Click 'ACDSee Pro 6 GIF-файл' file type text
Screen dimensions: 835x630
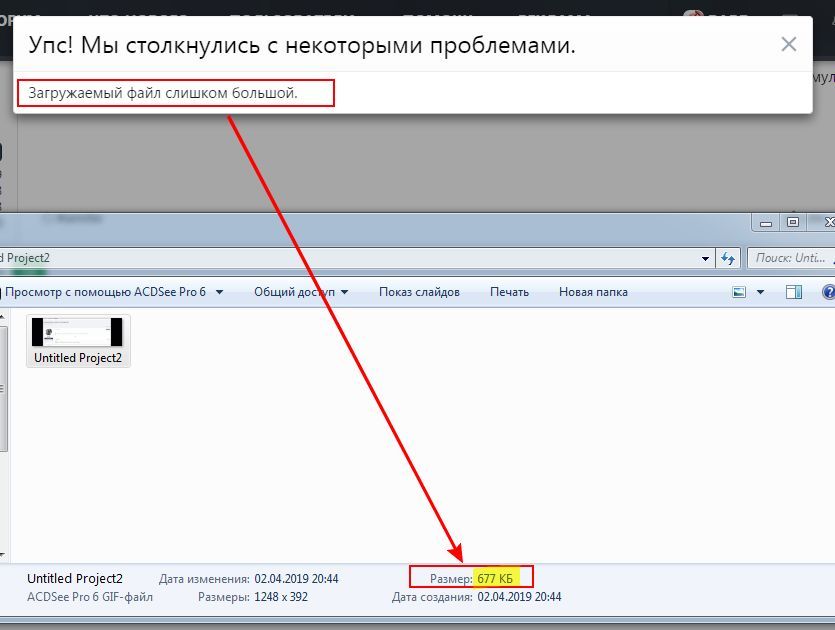pyautogui.click(x=90, y=597)
